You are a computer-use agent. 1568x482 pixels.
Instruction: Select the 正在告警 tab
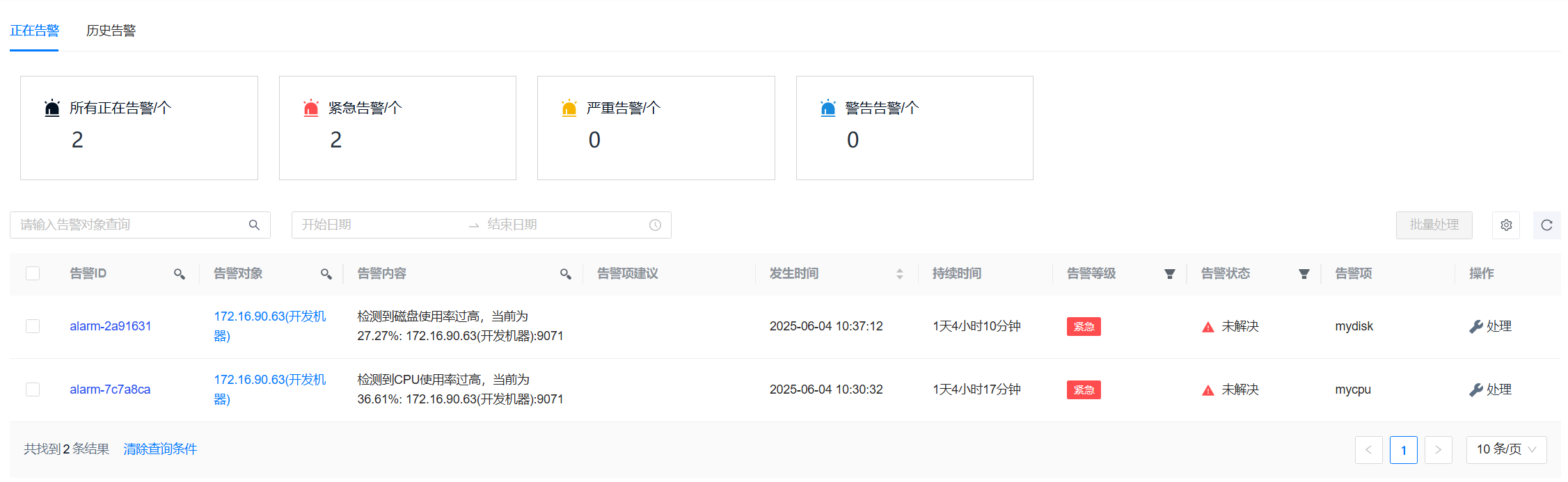coord(34,31)
